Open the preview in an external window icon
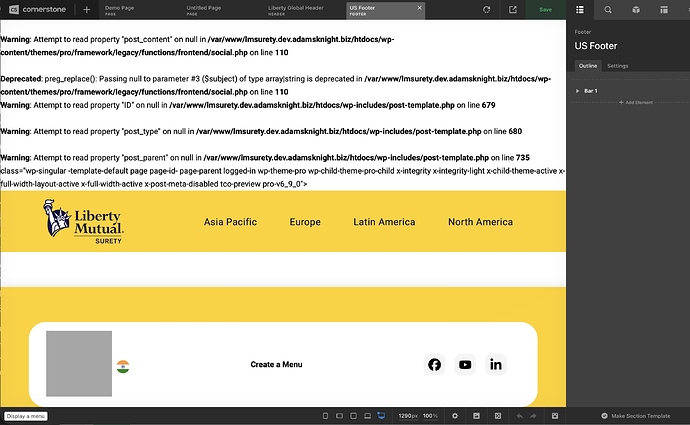The image size is (690, 425). click(513, 10)
